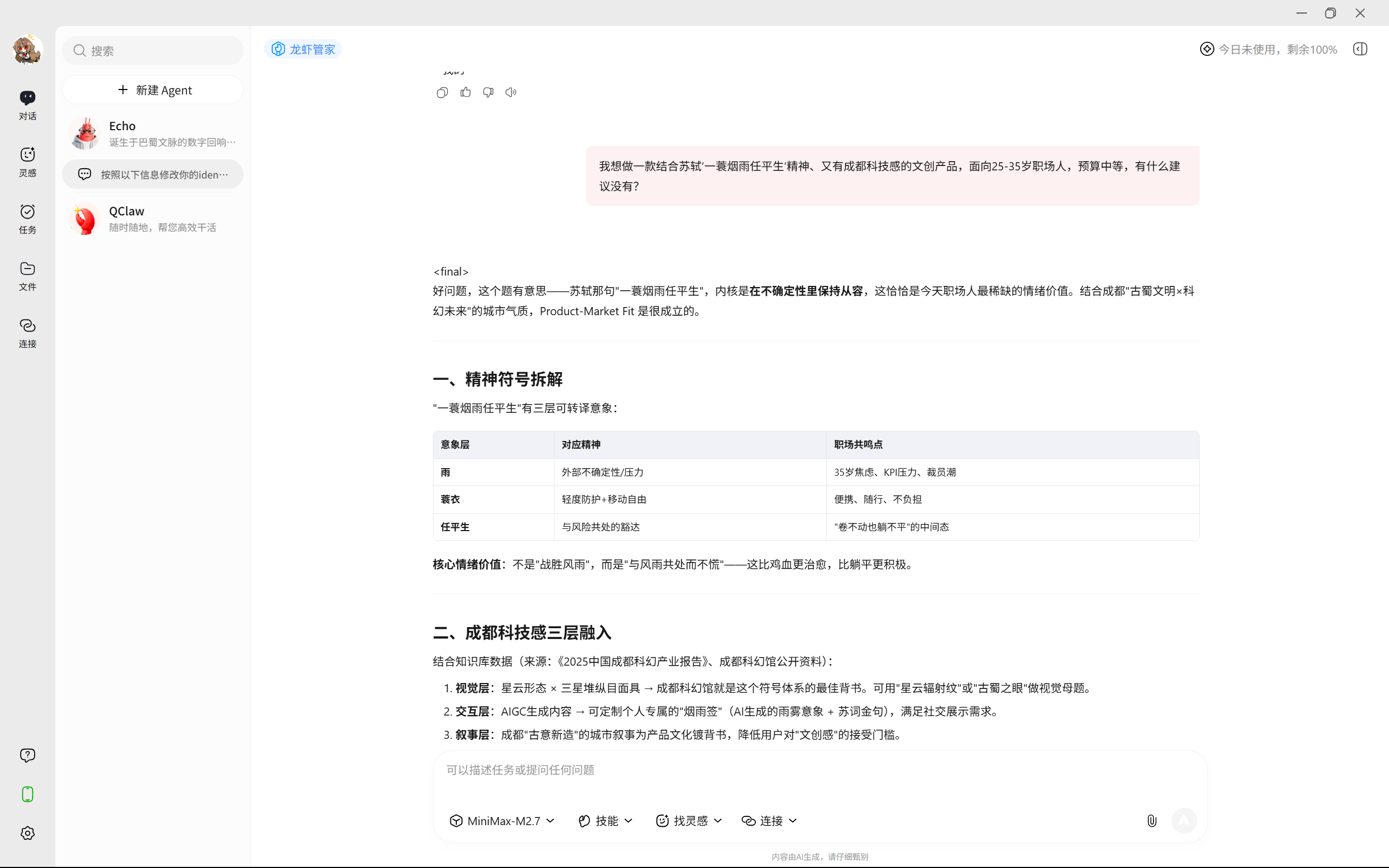Select the thumbs-up feedback icon

click(465, 92)
